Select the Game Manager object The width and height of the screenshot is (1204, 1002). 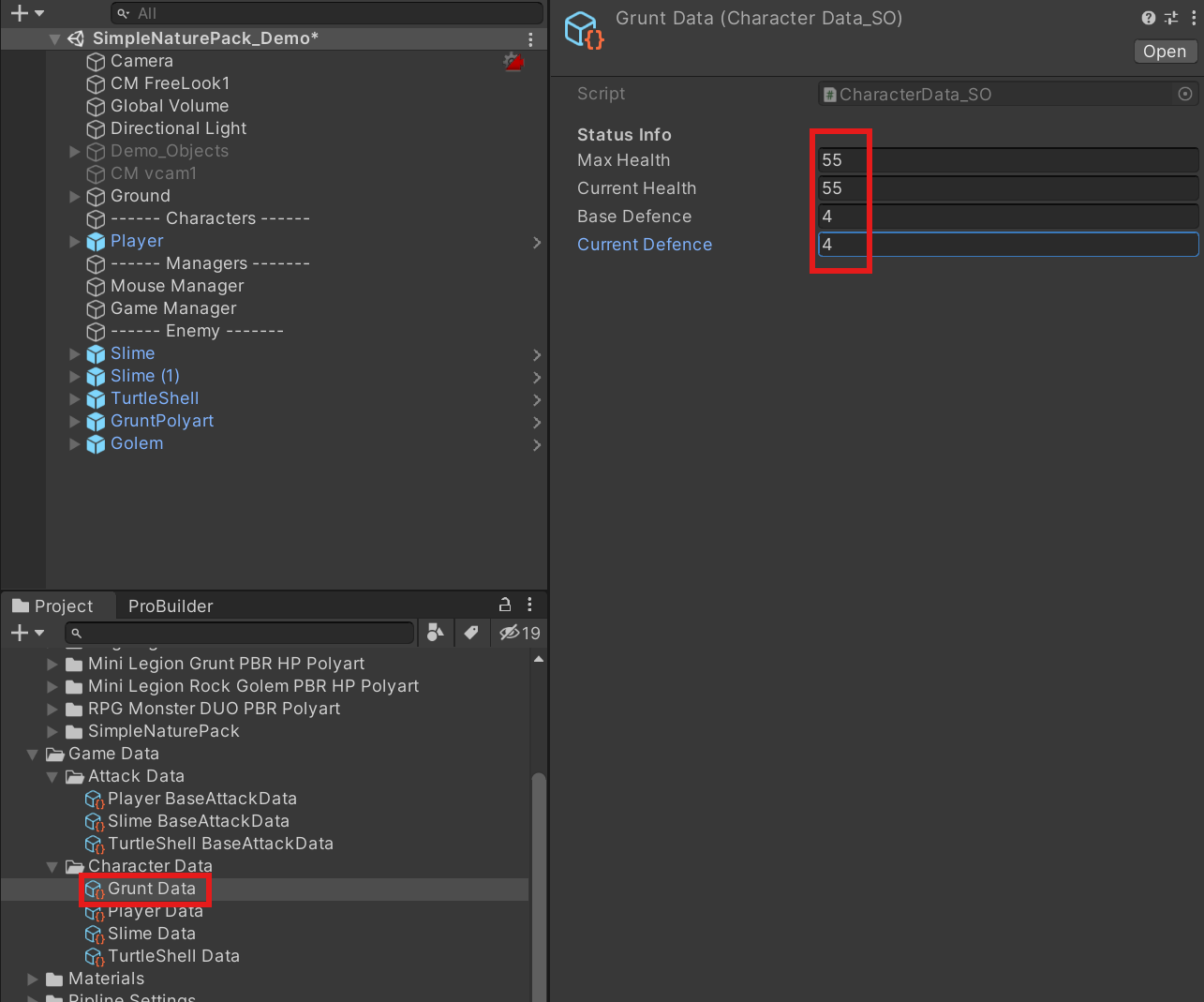point(173,308)
